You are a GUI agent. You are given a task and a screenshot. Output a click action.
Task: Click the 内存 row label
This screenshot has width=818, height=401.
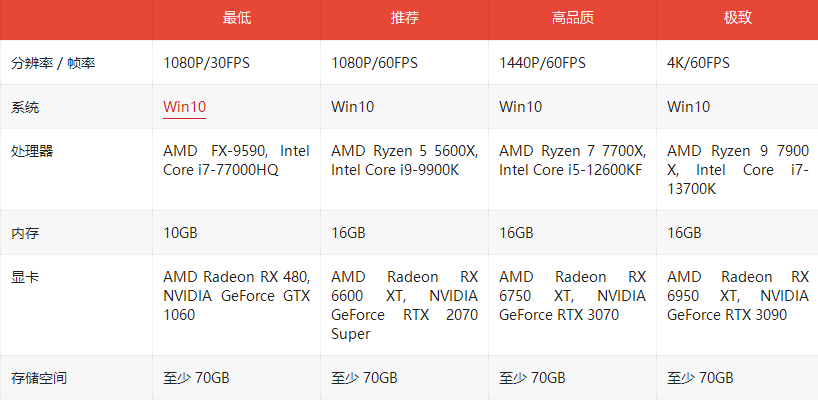(25, 233)
